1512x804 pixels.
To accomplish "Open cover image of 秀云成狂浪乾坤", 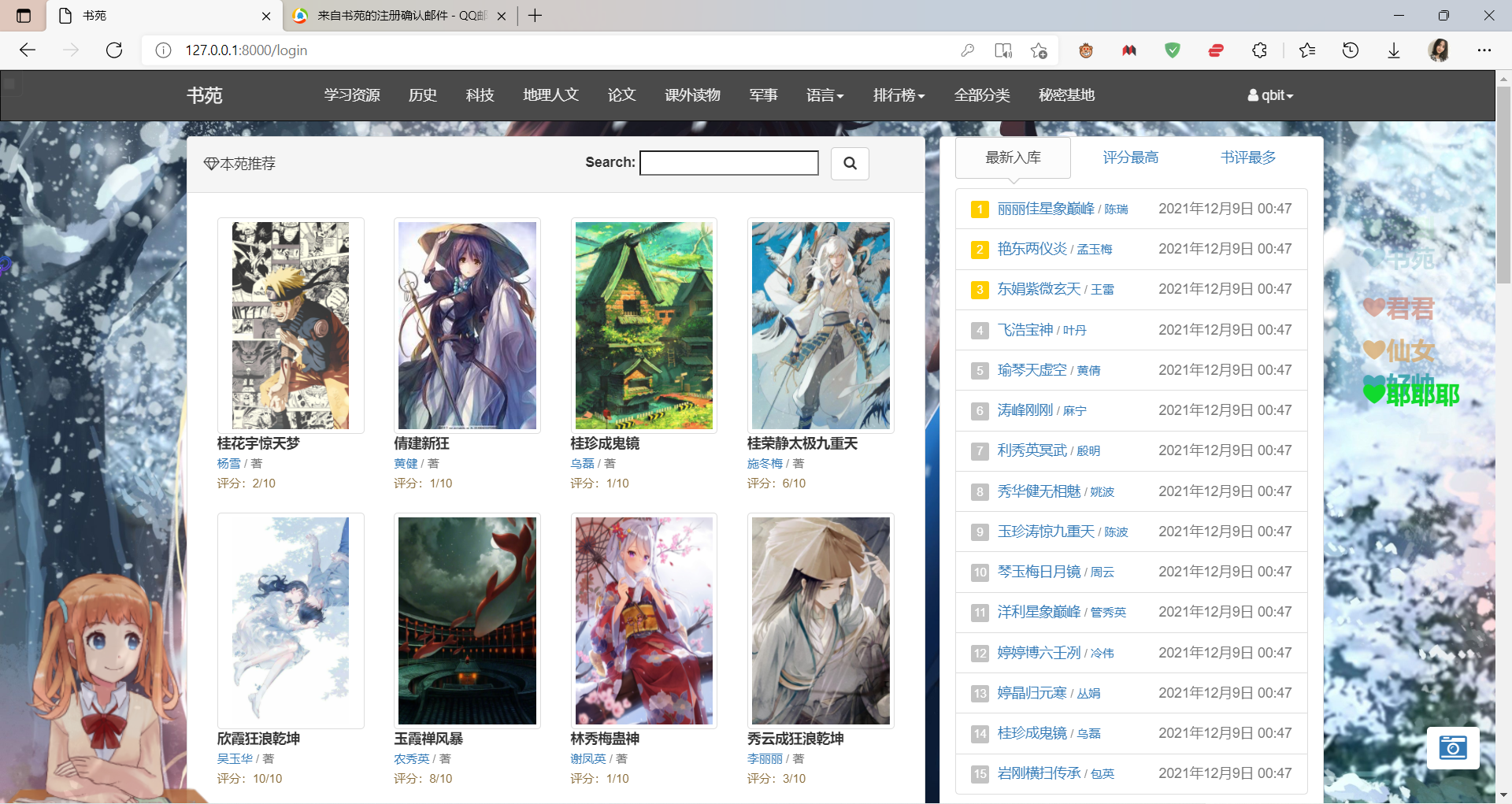I will point(821,621).
